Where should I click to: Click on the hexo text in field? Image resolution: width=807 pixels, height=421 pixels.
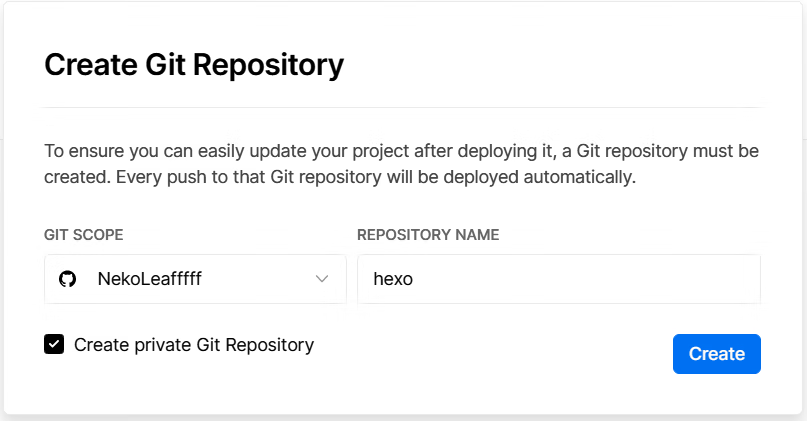tap(393, 279)
